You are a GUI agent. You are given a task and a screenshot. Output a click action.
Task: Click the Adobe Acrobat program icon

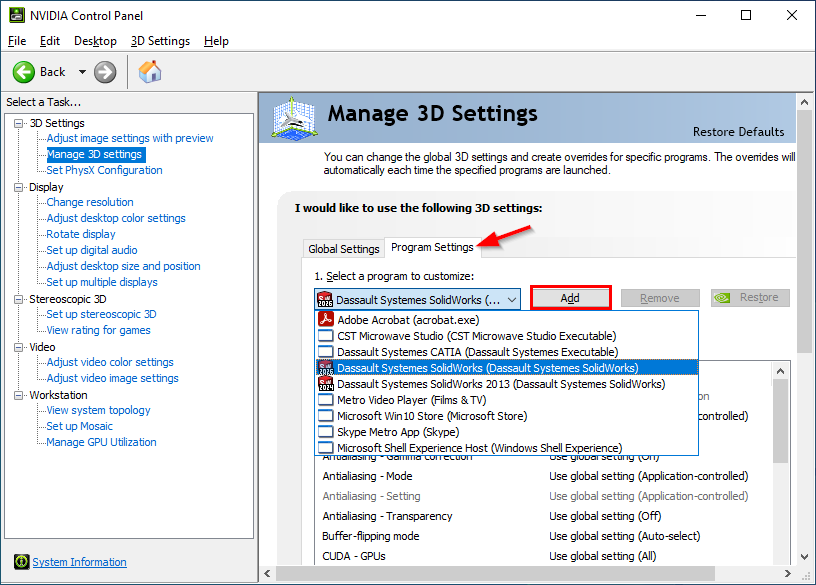click(326, 319)
